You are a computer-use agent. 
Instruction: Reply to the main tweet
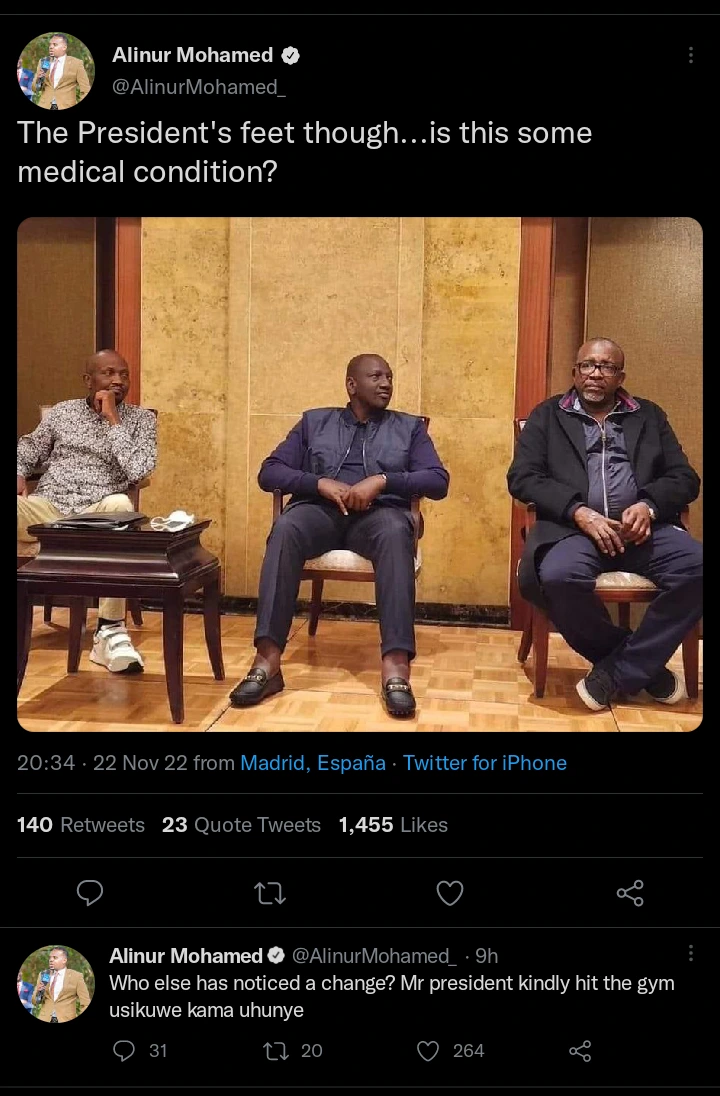click(x=90, y=892)
